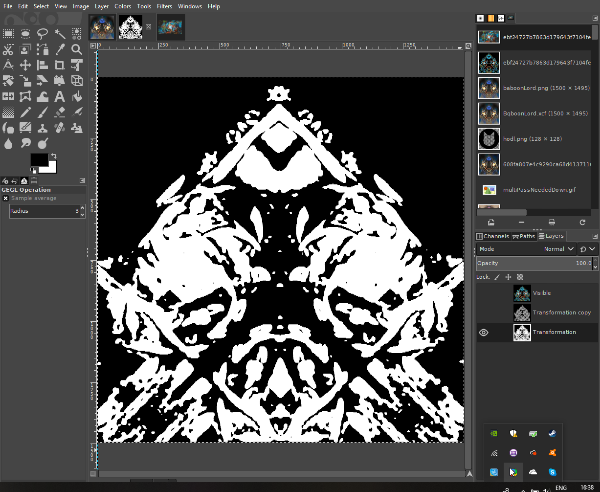This screenshot has width=600, height=492.
Task: Select the Gradient tool
Action: coord(8,112)
